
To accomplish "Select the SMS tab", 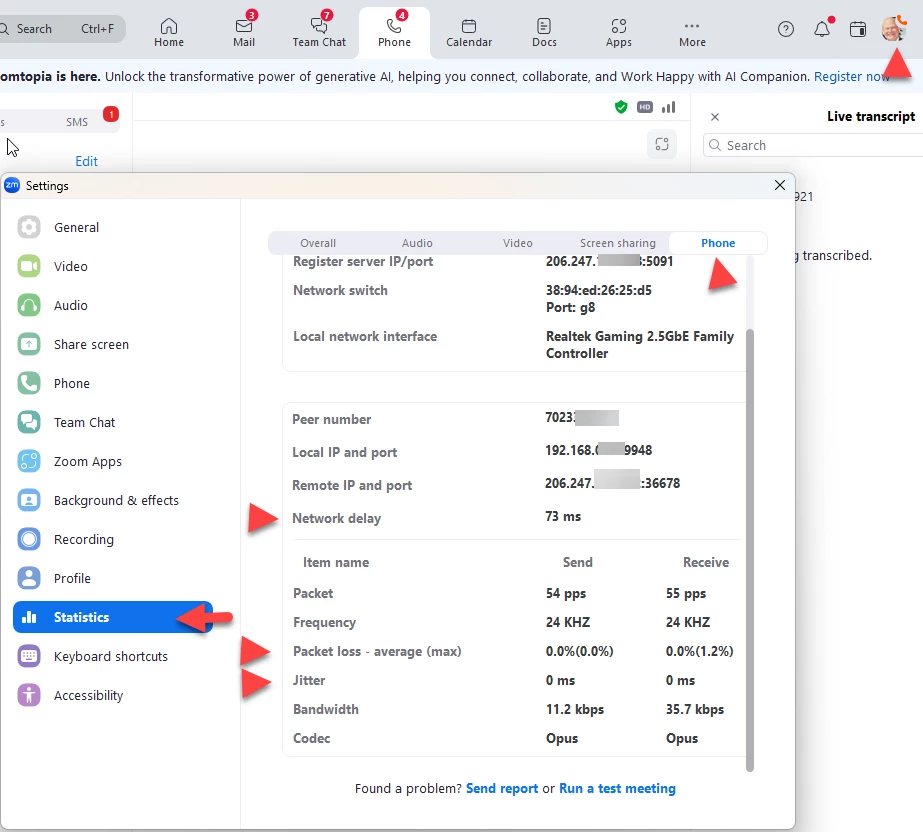I will [77, 122].
